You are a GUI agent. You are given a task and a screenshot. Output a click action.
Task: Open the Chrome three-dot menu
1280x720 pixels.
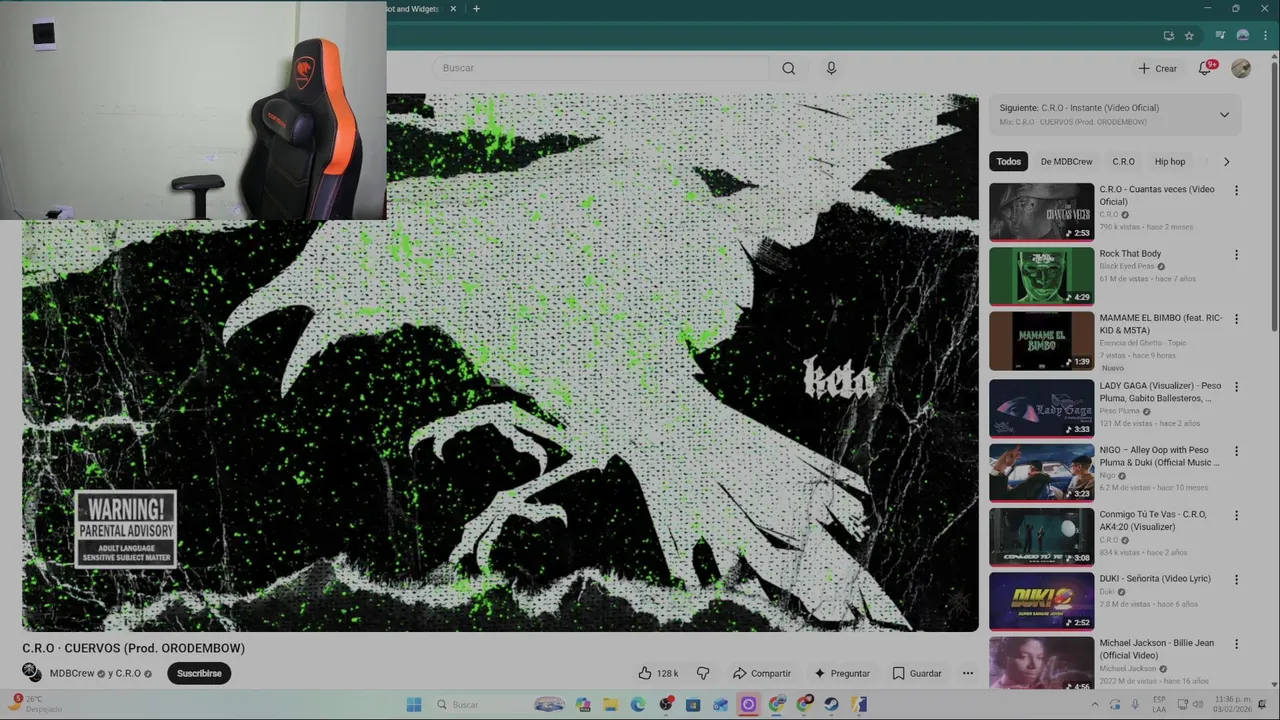click(1265, 35)
